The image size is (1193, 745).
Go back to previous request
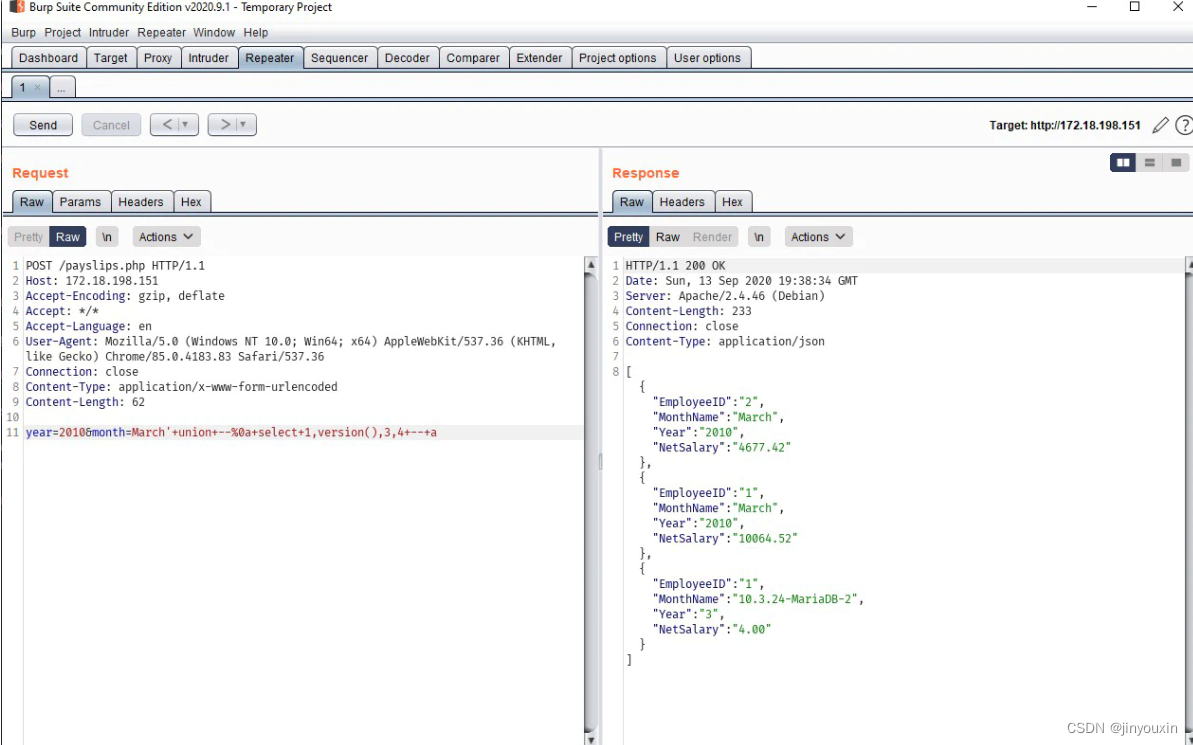click(166, 125)
